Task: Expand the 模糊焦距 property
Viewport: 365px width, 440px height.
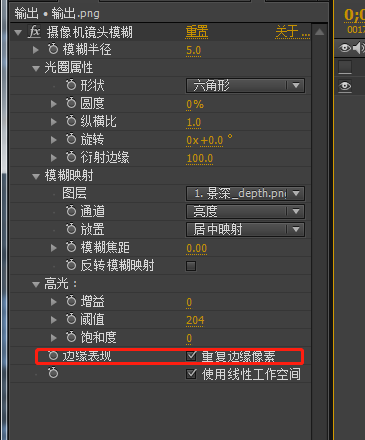Action: click(54, 248)
